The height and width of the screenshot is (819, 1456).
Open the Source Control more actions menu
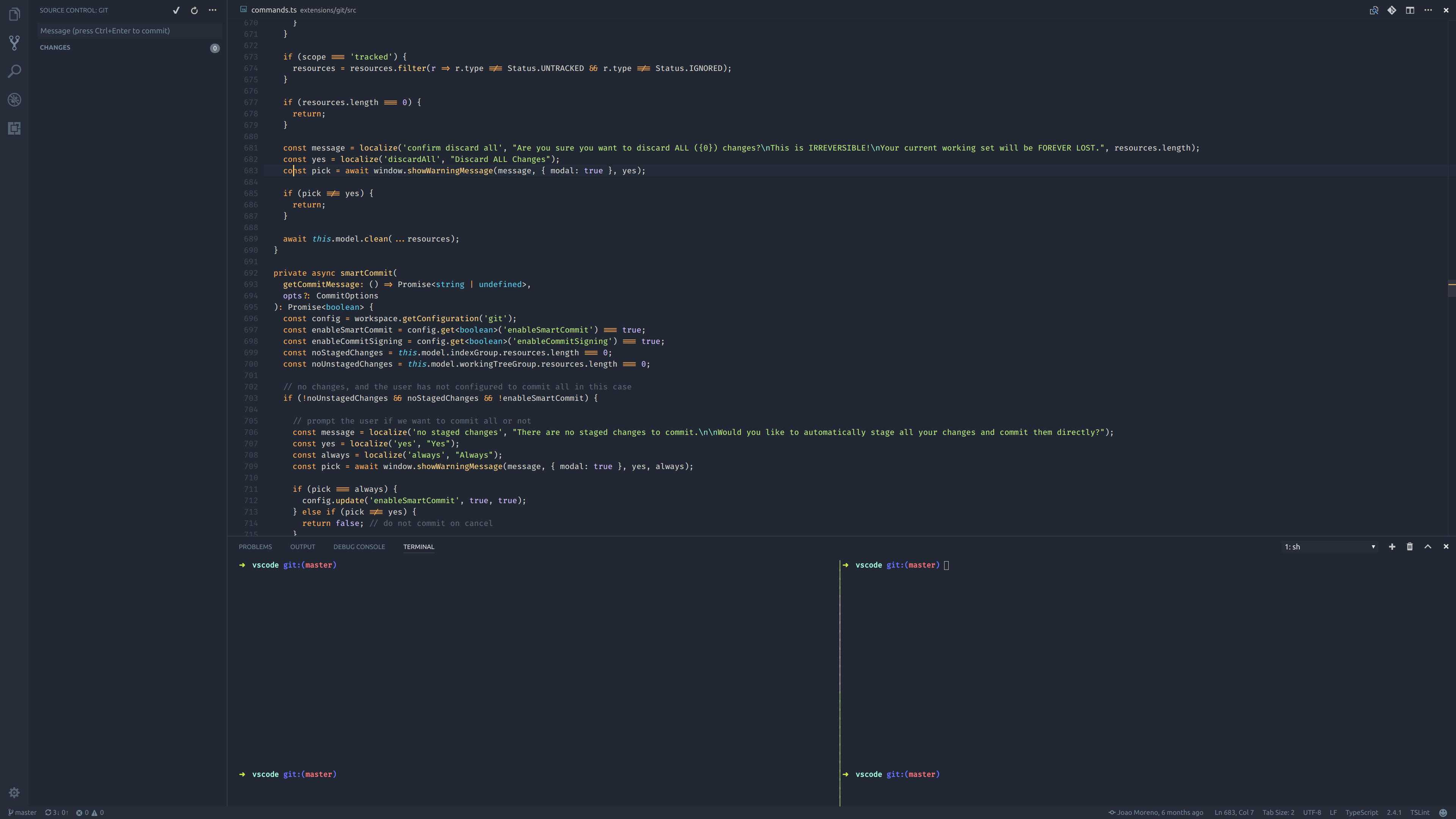point(212,10)
